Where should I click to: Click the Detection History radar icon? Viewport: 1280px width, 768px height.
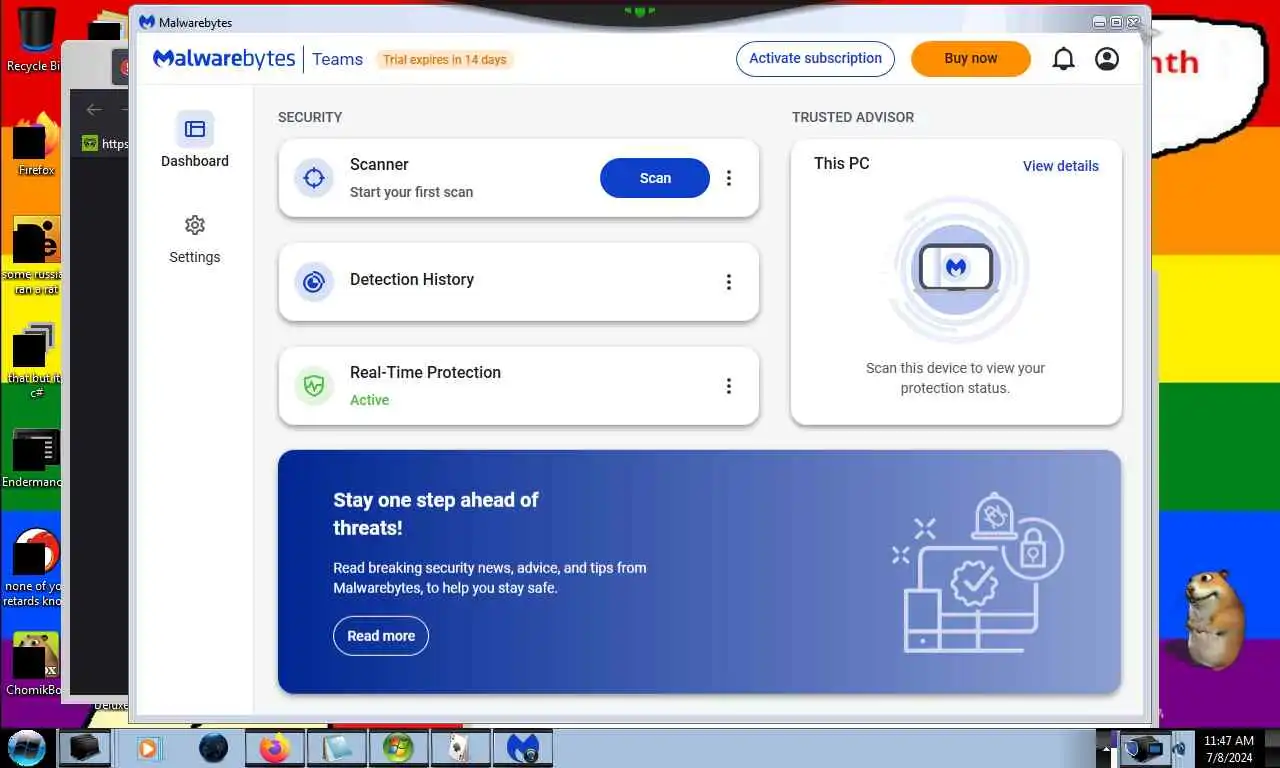click(x=314, y=282)
